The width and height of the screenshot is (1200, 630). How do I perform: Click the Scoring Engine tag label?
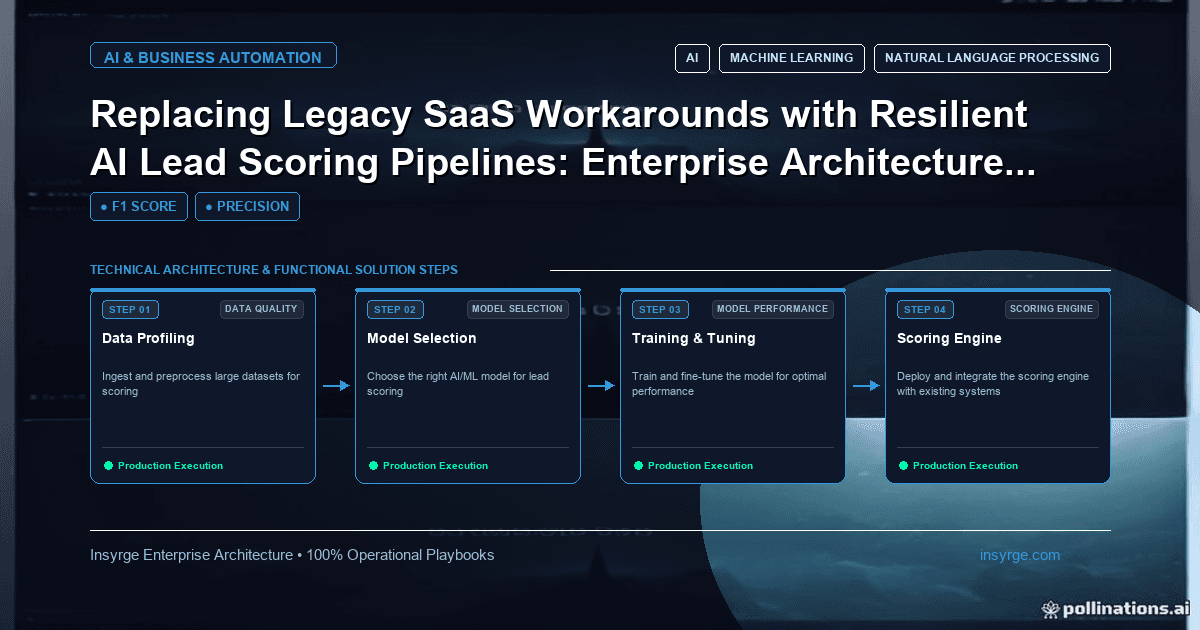1051,309
